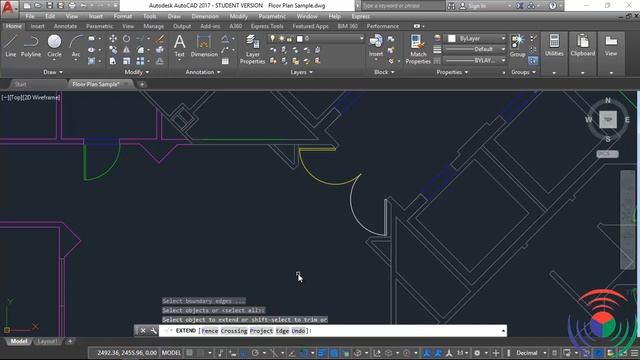Viewport: 640px width, 360px height.
Task: Select the Arc tool
Action: [76, 46]
